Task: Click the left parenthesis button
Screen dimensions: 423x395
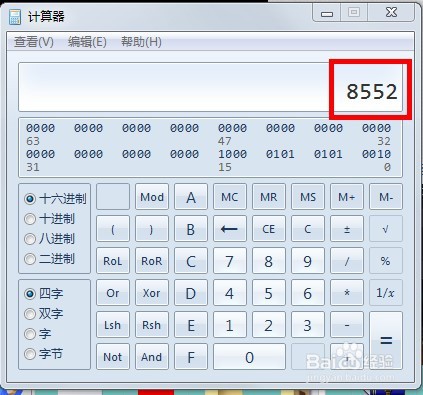Action: 113,229
